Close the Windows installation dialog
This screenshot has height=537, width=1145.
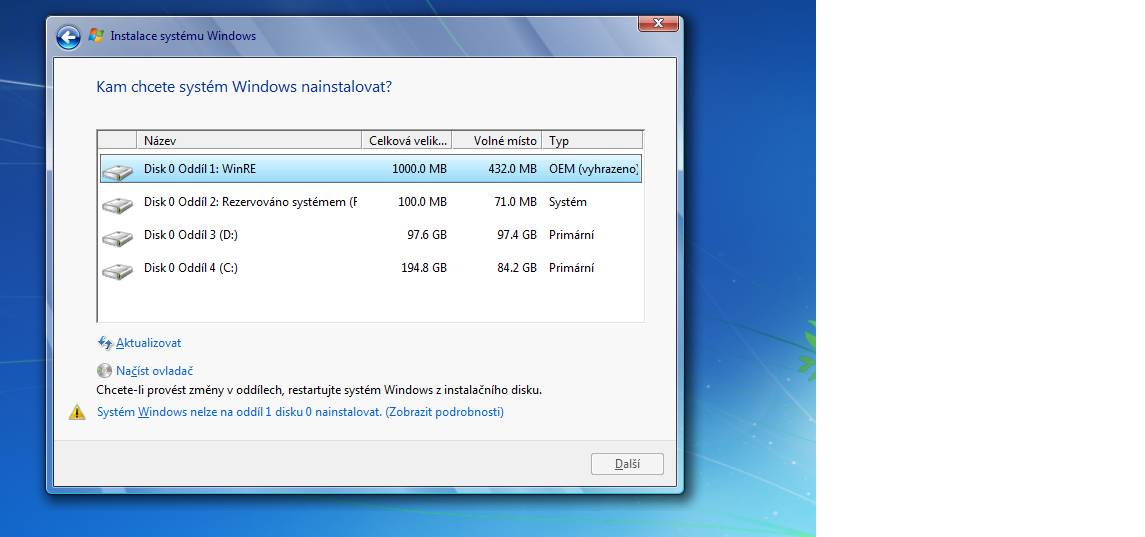point(658,23)
